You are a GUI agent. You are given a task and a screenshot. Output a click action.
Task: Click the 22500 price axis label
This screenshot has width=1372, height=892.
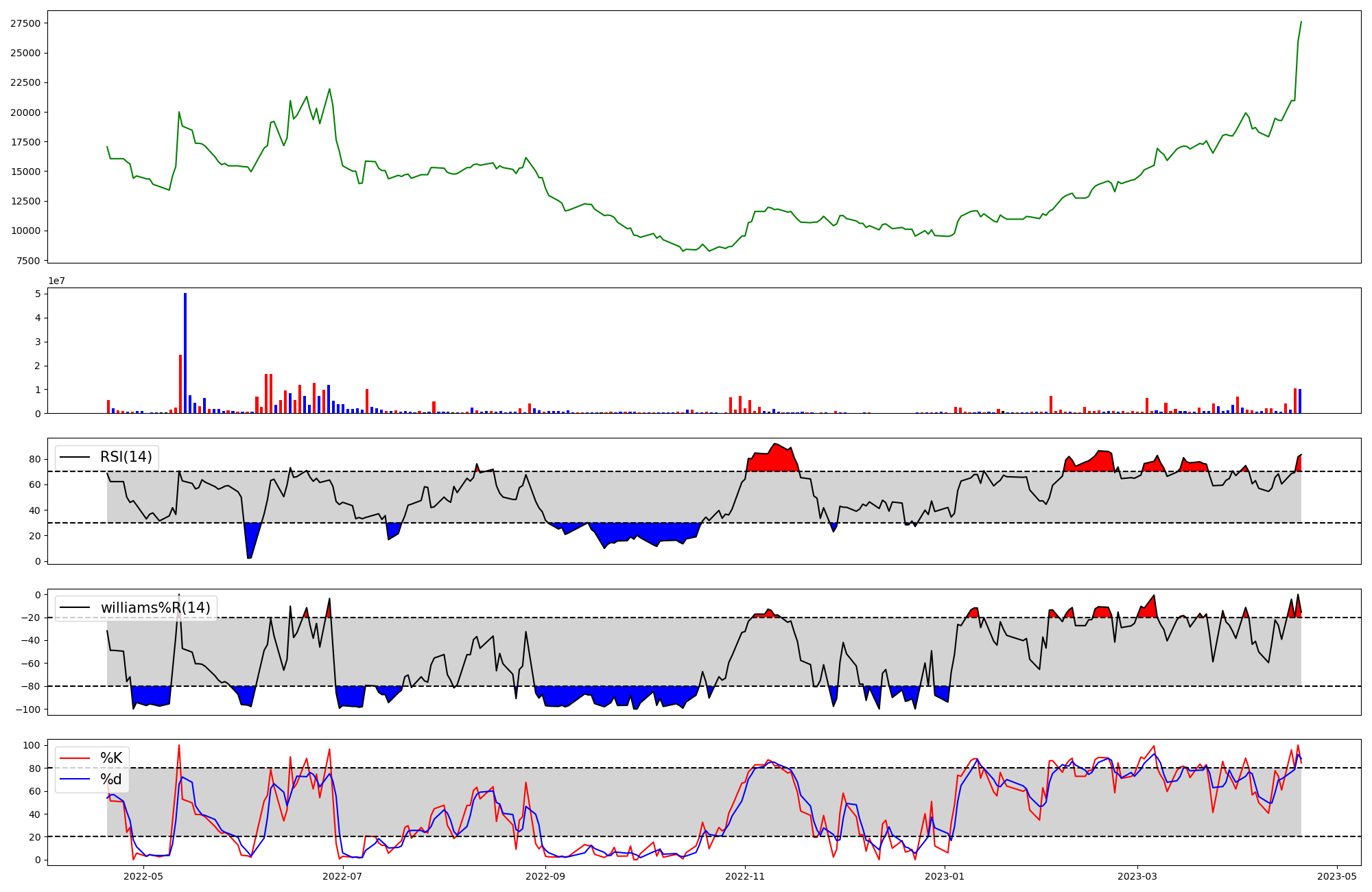pyautogui.click(x=25, y=82)
